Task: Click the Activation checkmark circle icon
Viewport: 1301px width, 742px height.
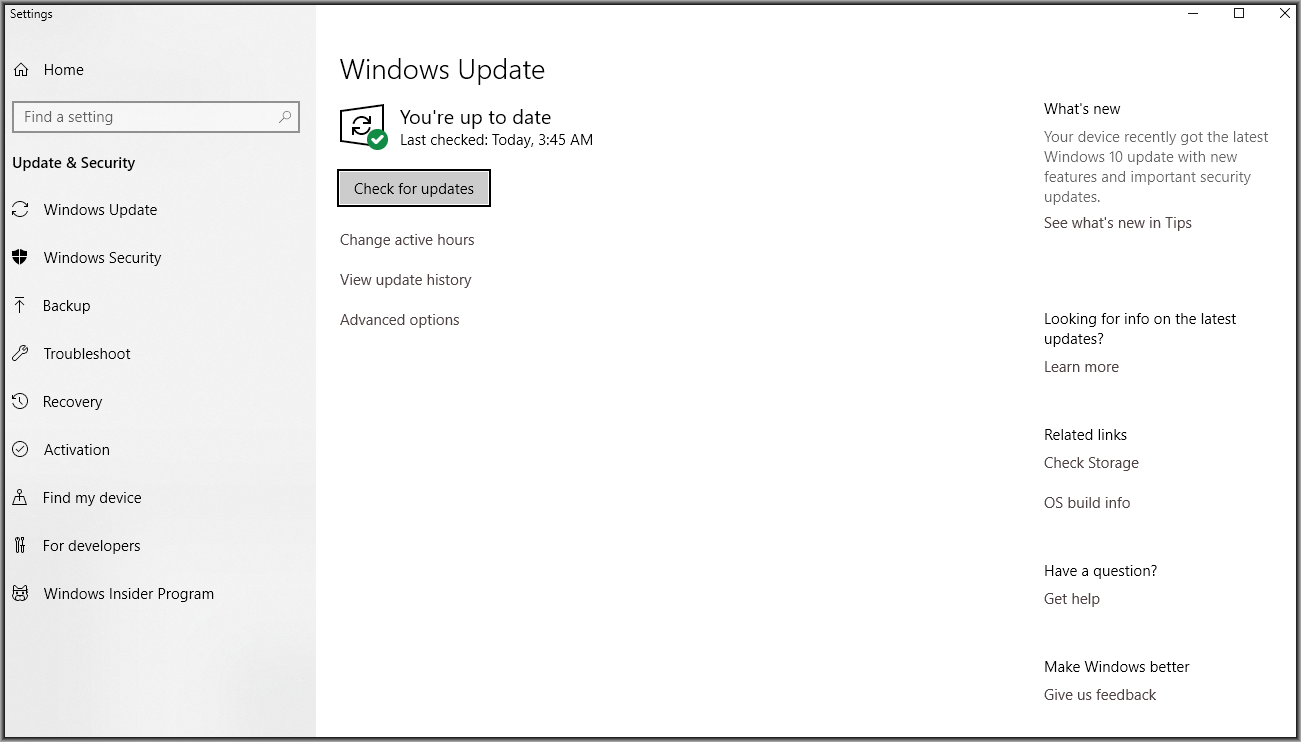Action: coord(20,450)
